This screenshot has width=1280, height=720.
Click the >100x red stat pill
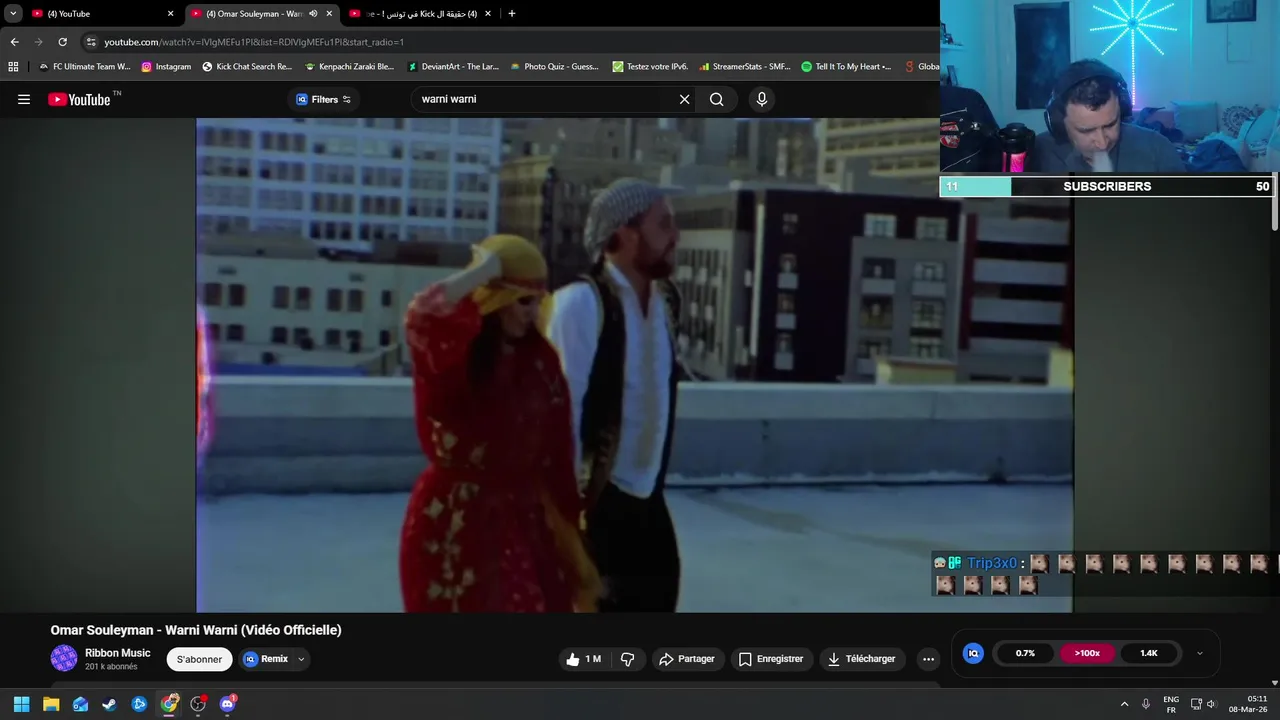[x=1087, y=653]
